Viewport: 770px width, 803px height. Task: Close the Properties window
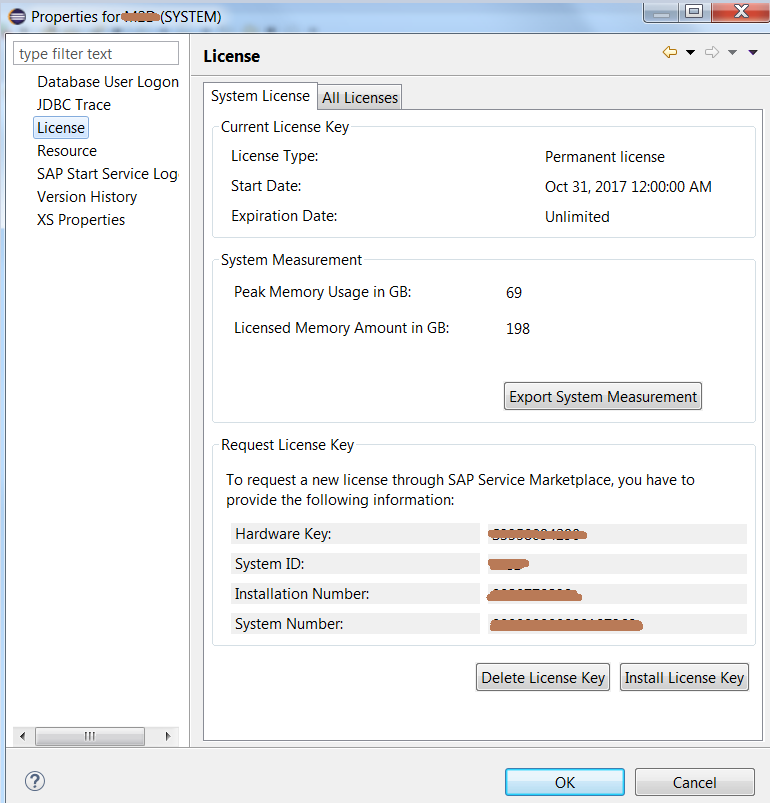[741, 11]
